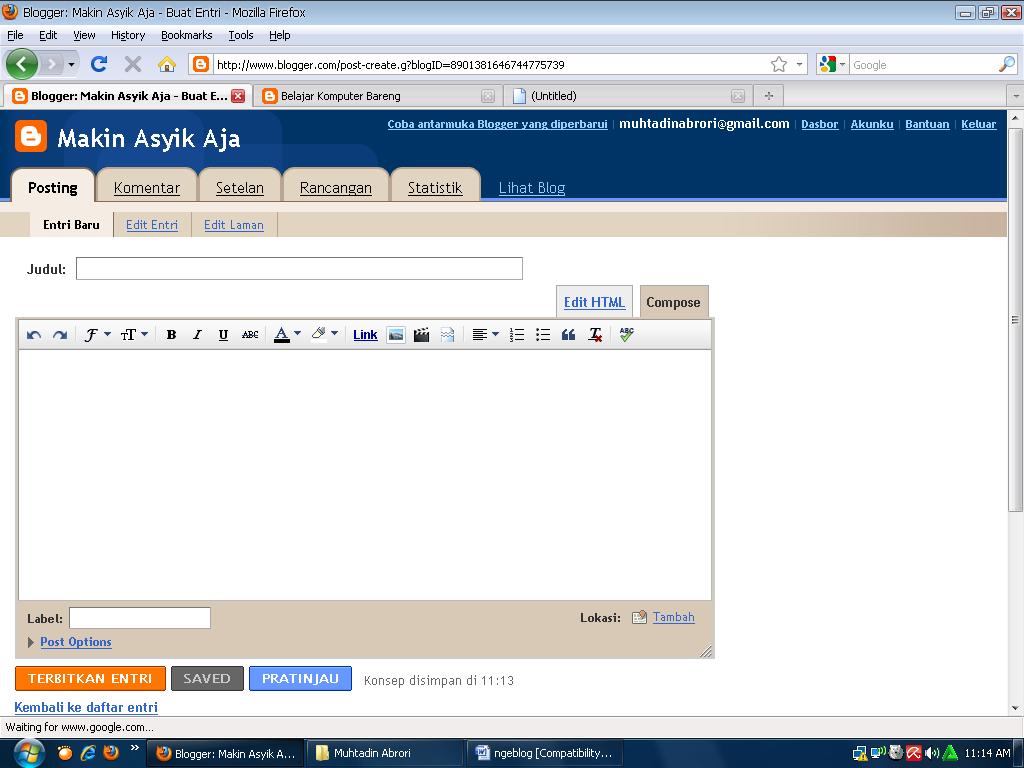Open the font size dropdown
Image resolution: width=1024 pixels, height=768 pixels.
pyautogui.click(x=134, y=335)
